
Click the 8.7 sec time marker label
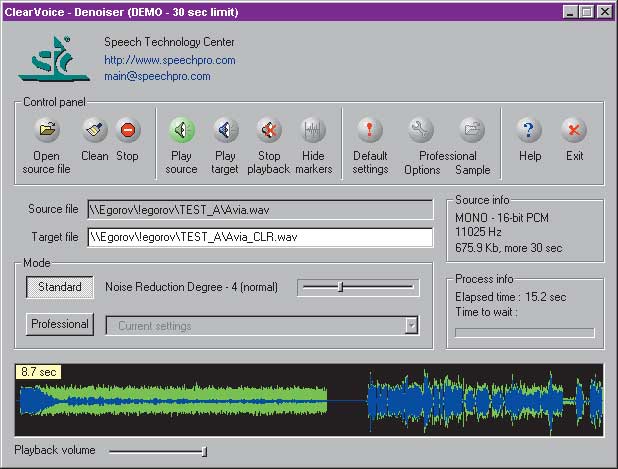[x=38, y=372]
